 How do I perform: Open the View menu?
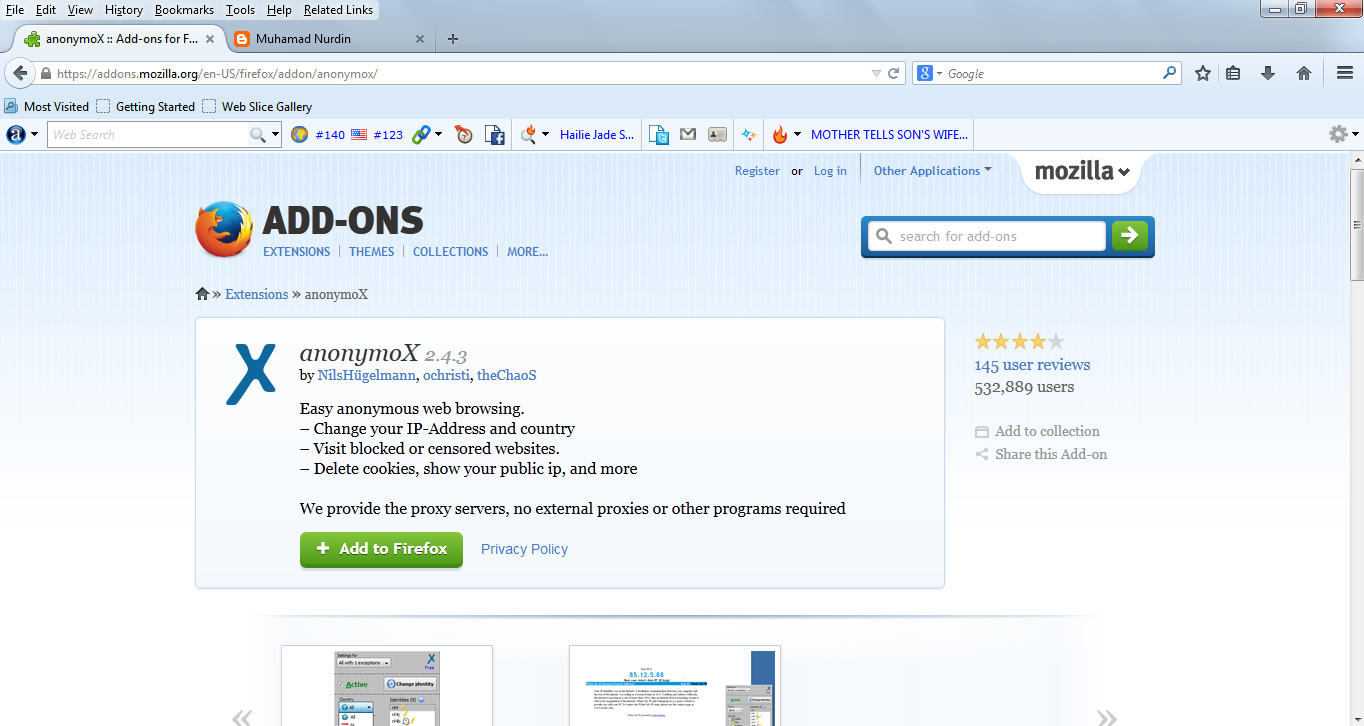[80, 9]
